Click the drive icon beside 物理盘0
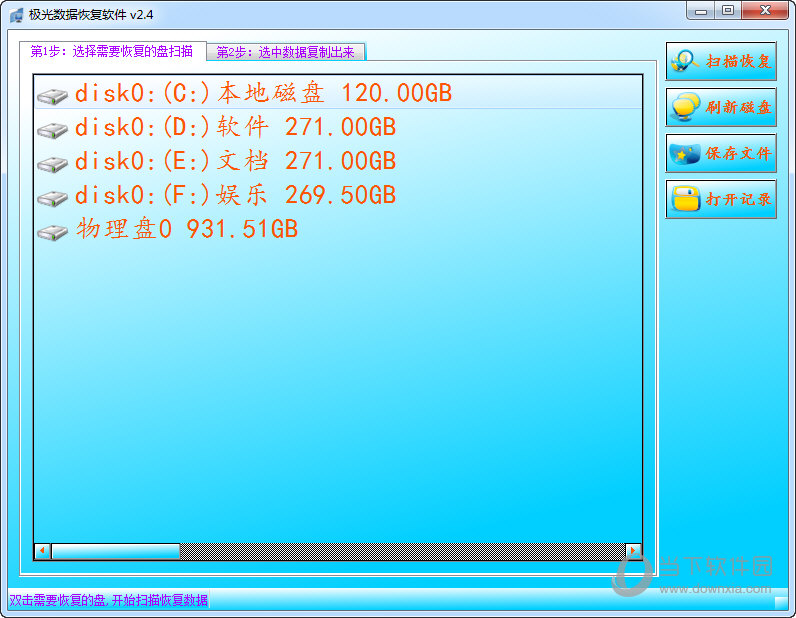This screenshot has height=618, width=796. point(52,232)
